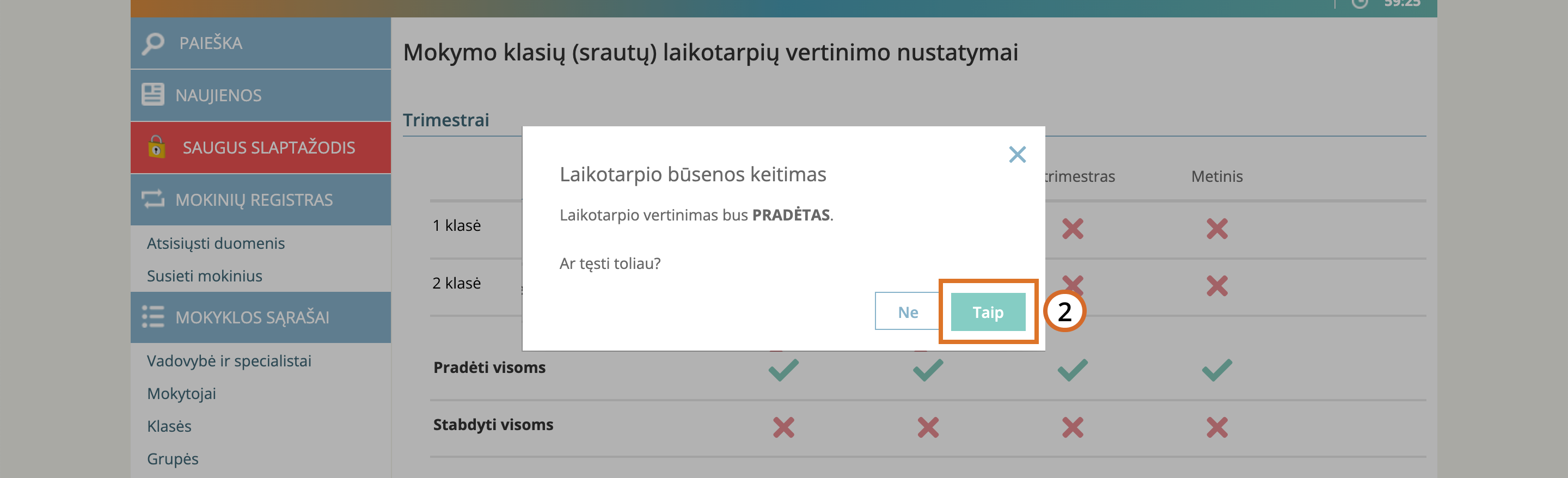Click the Mokinių registras arrows icon
Viewport: 1568px width, 478px height.
153,199
